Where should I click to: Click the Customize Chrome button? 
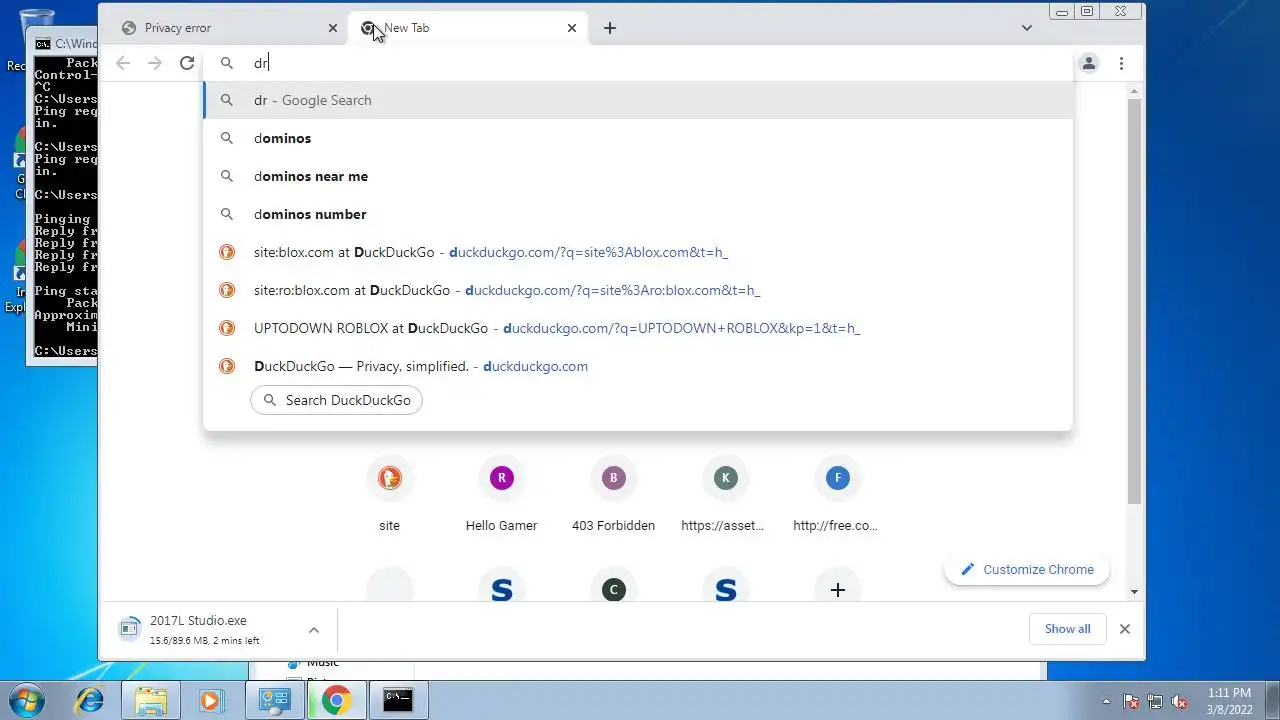(x=1027, y=569)
